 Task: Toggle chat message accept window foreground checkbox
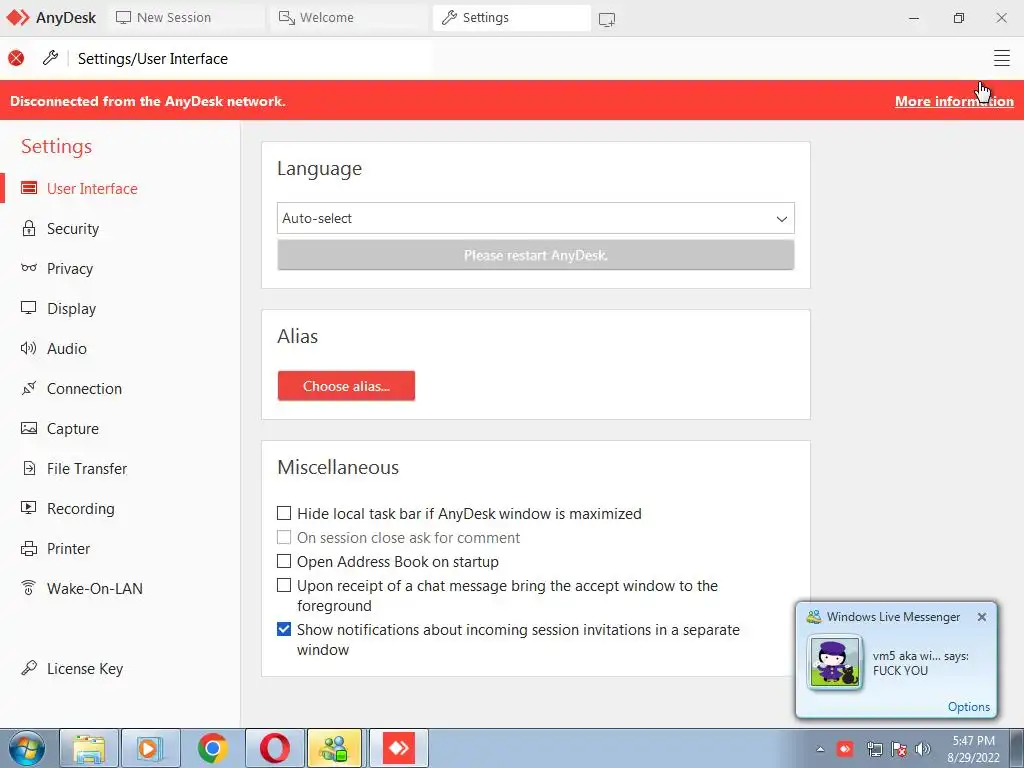[283, 585]
